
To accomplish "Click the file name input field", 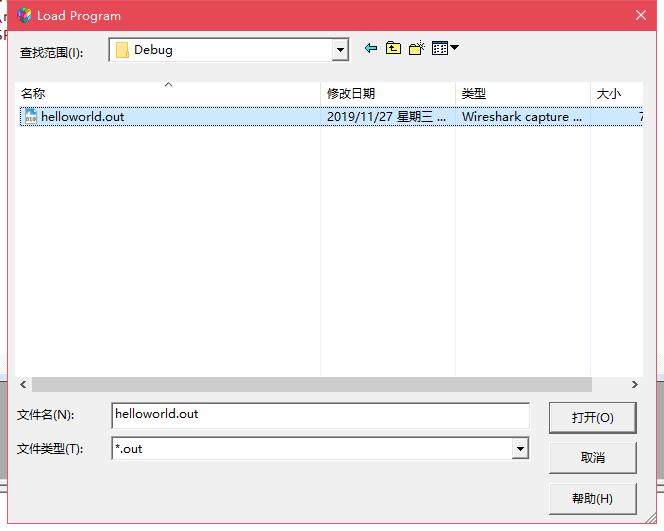I will click(x=320, y=414).
